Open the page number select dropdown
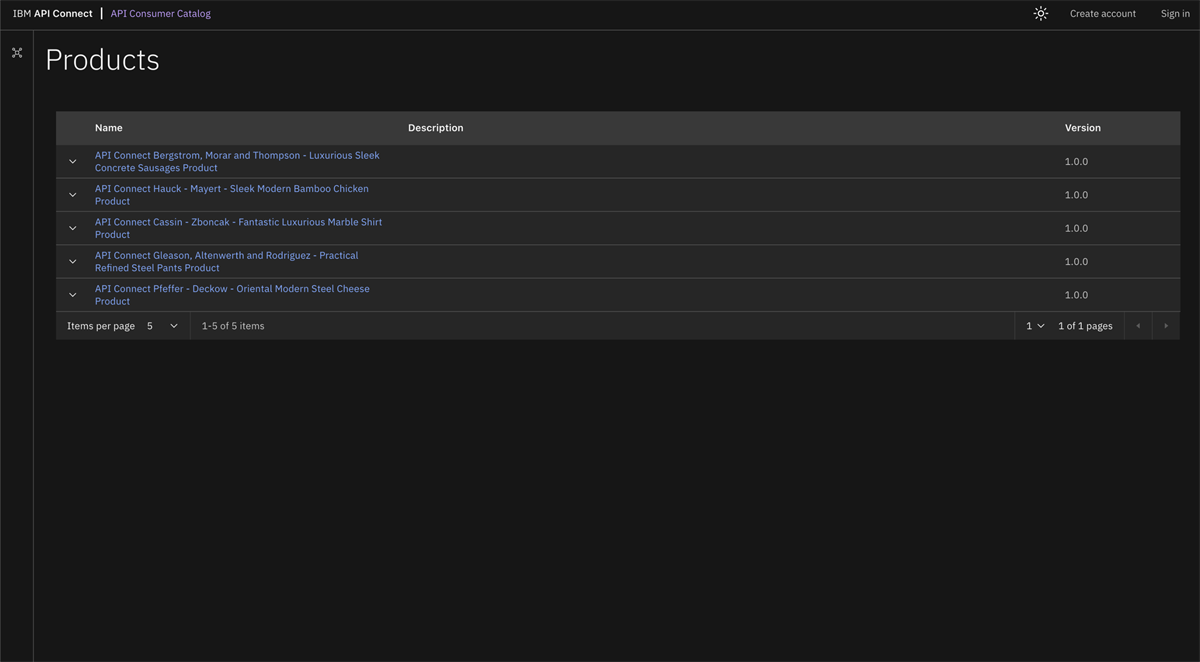This screenshot has width=1200, height=662. click(1035, 326)
